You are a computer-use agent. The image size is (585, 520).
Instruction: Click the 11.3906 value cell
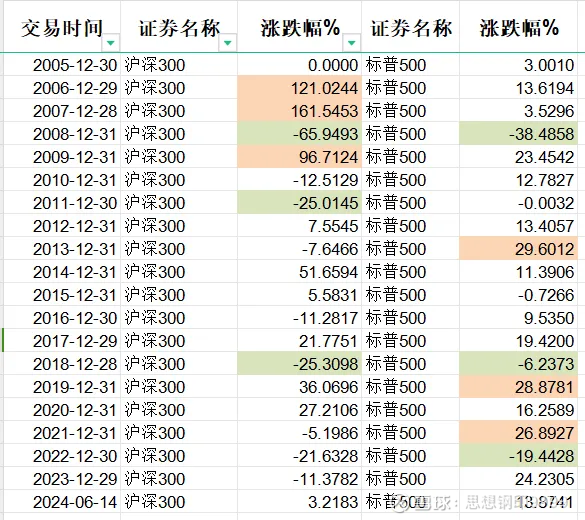[x=519, y=272]
